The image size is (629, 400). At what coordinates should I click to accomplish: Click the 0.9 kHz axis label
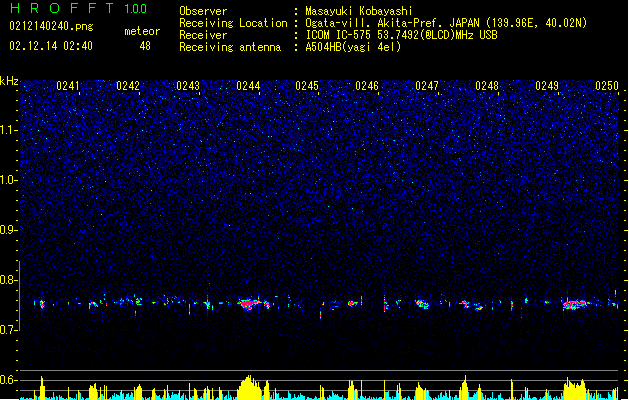(9, 230)
